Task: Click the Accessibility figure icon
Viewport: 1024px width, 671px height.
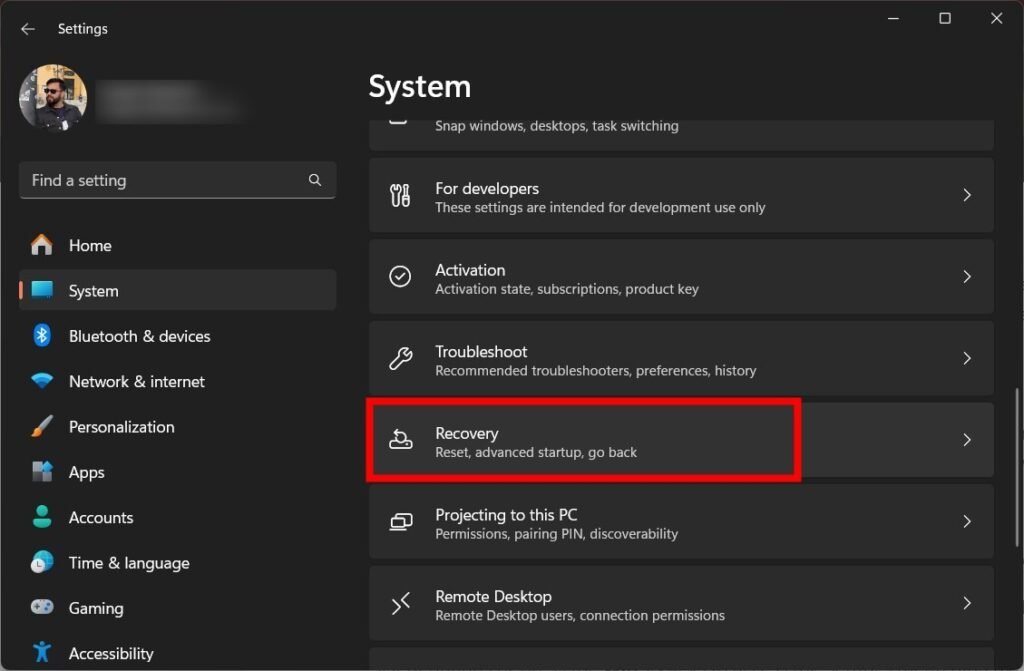Action: click(42, 653)
